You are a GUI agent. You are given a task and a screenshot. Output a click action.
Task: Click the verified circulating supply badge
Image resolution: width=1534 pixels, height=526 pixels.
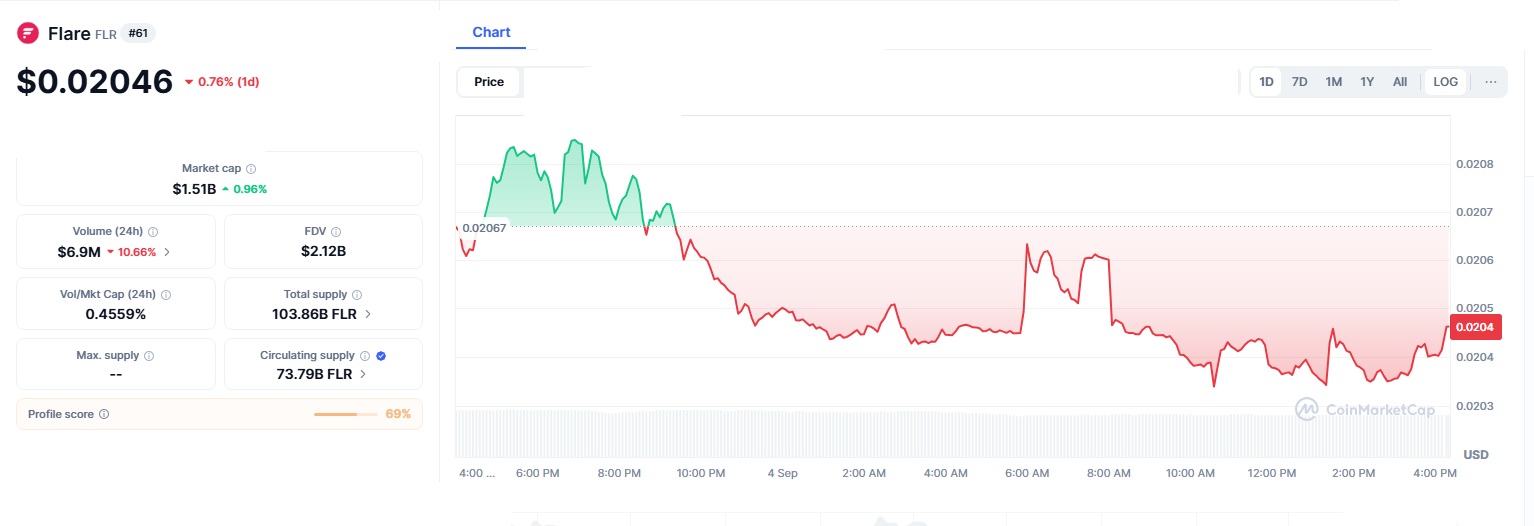(381, 356)
